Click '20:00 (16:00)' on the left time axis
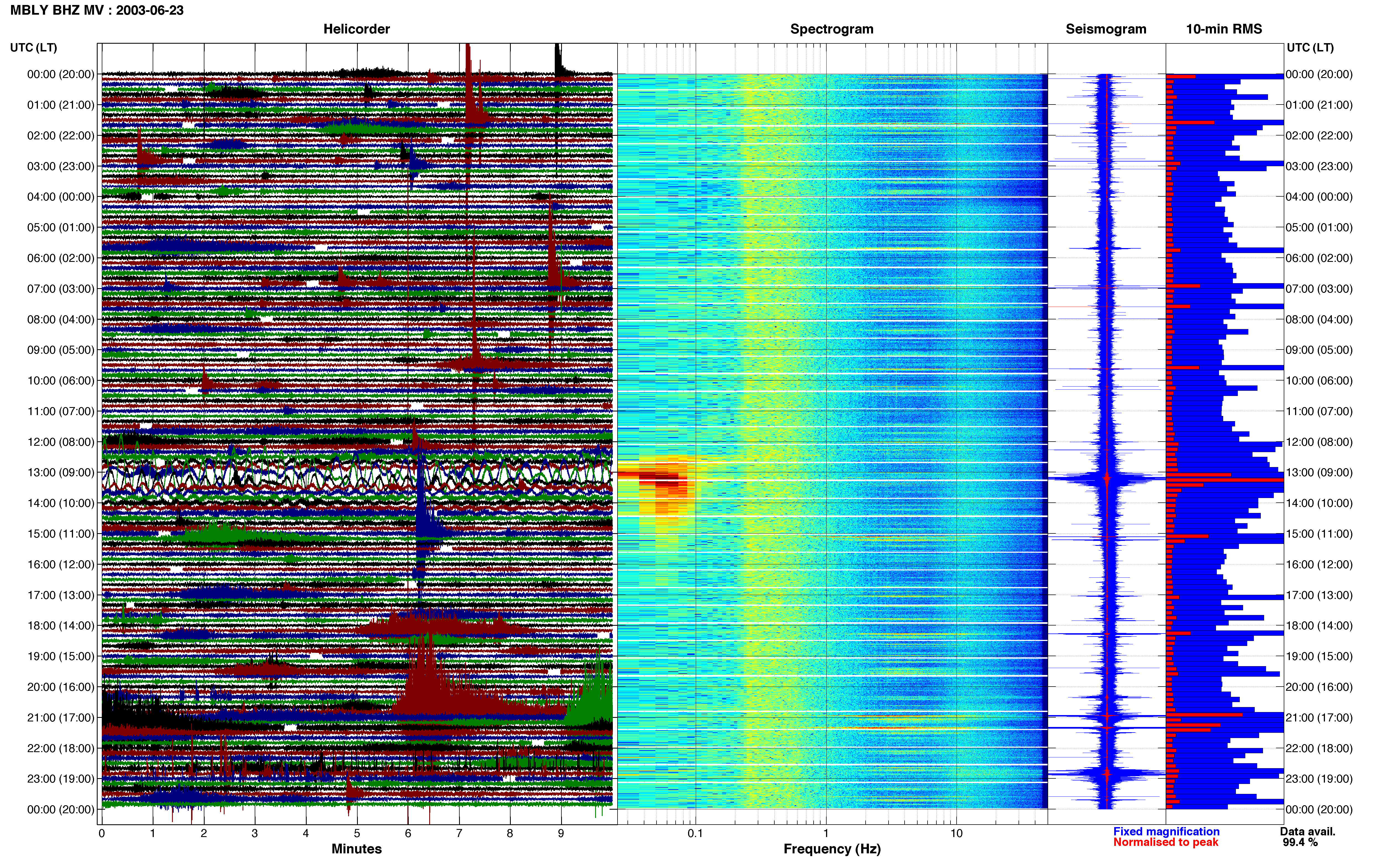 pos(61,687)
